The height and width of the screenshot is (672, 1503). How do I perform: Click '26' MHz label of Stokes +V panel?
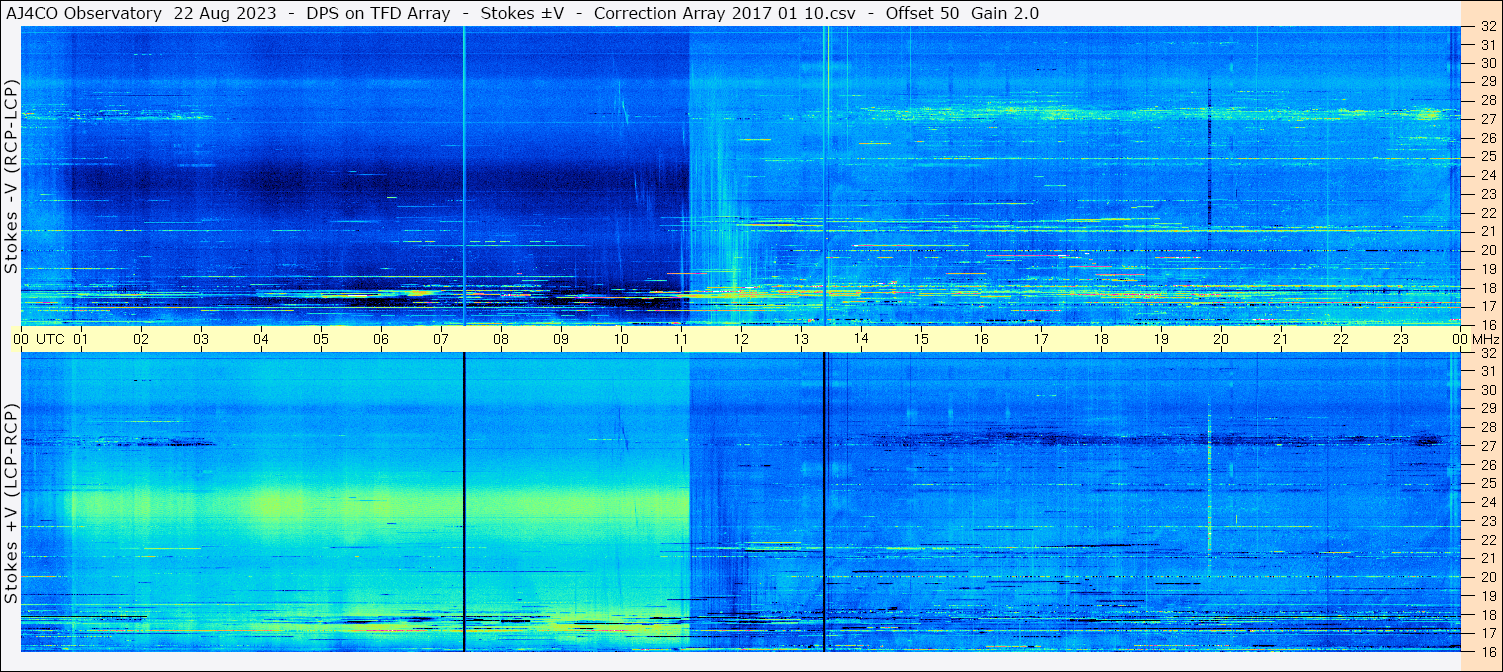pyautogui.click(x=1487, y=465)
